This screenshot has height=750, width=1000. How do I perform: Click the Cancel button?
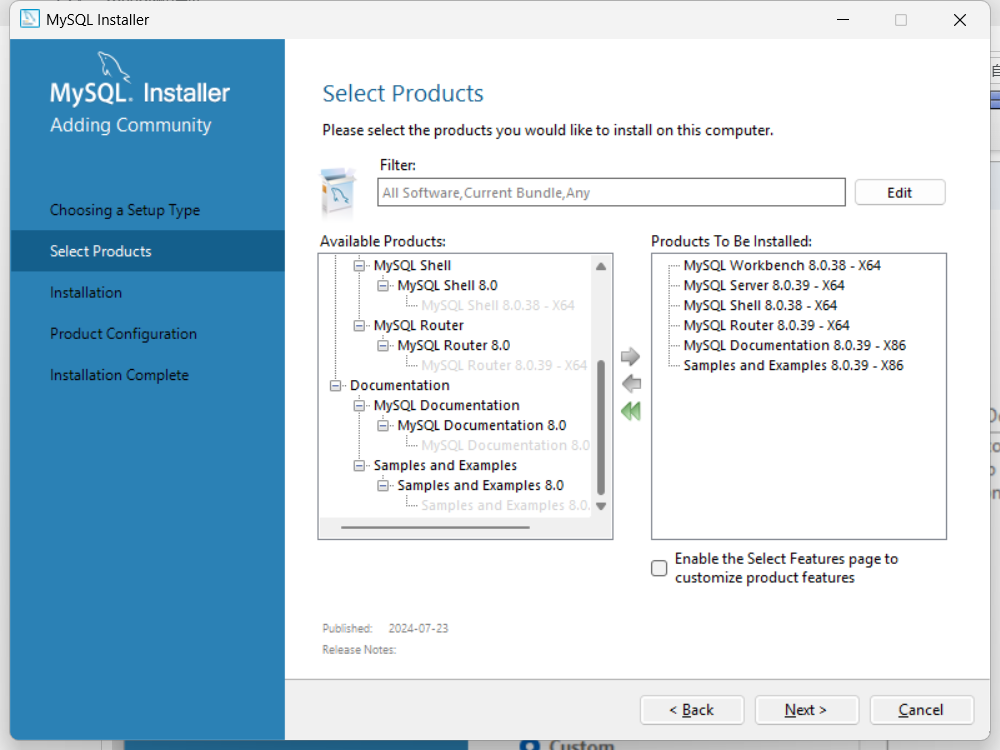(x=921, y=710)
